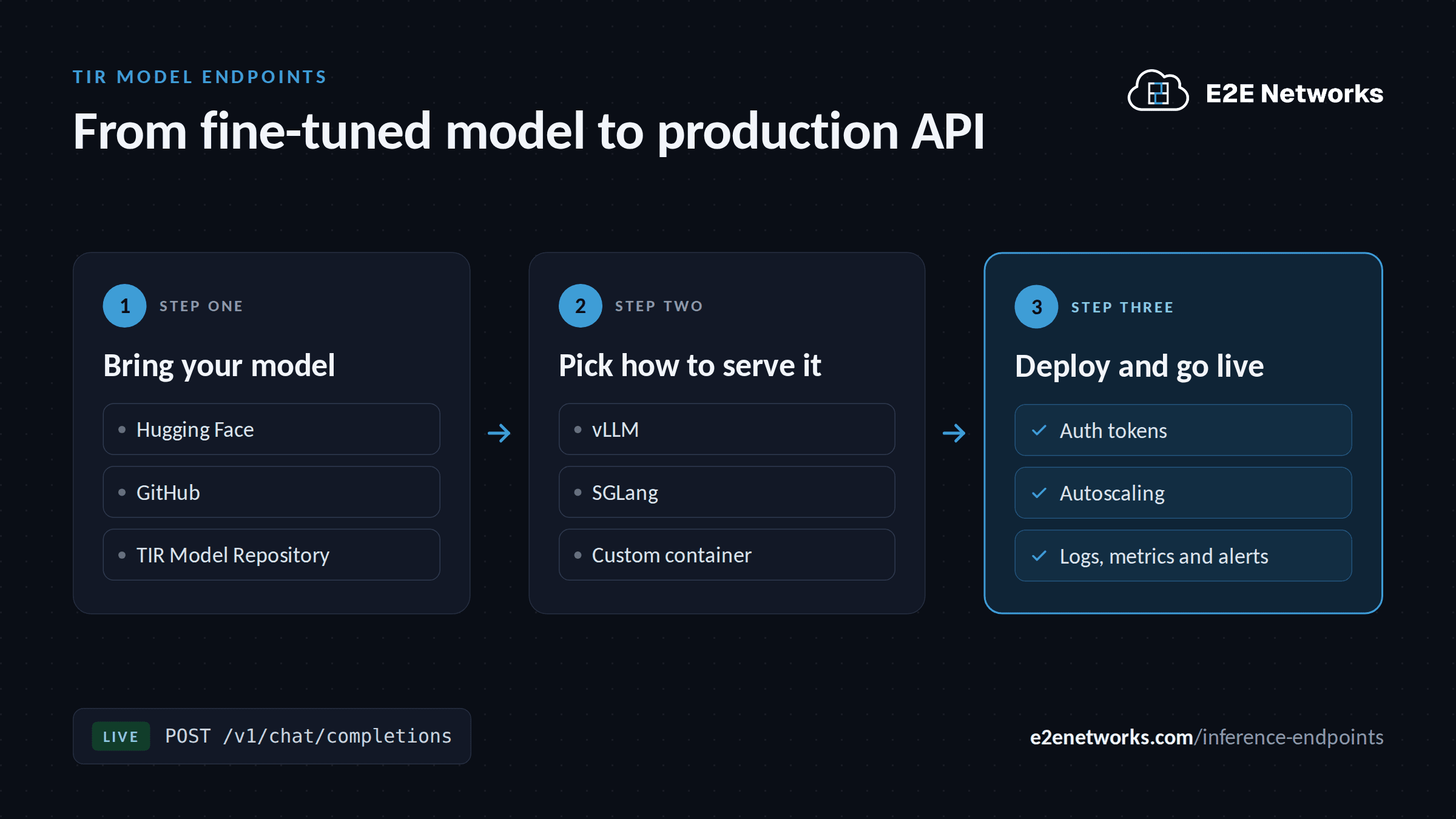
Task: Choose the Custom container option
Action: (x=727, y=554)
